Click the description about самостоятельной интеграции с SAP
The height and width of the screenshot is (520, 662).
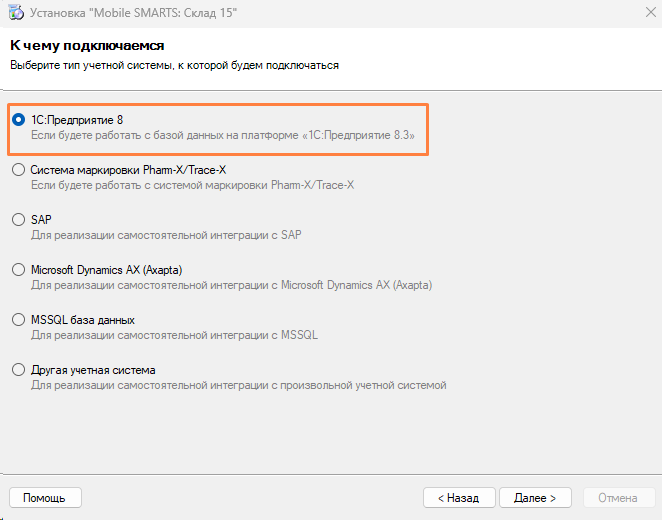[x=166, y=235]
